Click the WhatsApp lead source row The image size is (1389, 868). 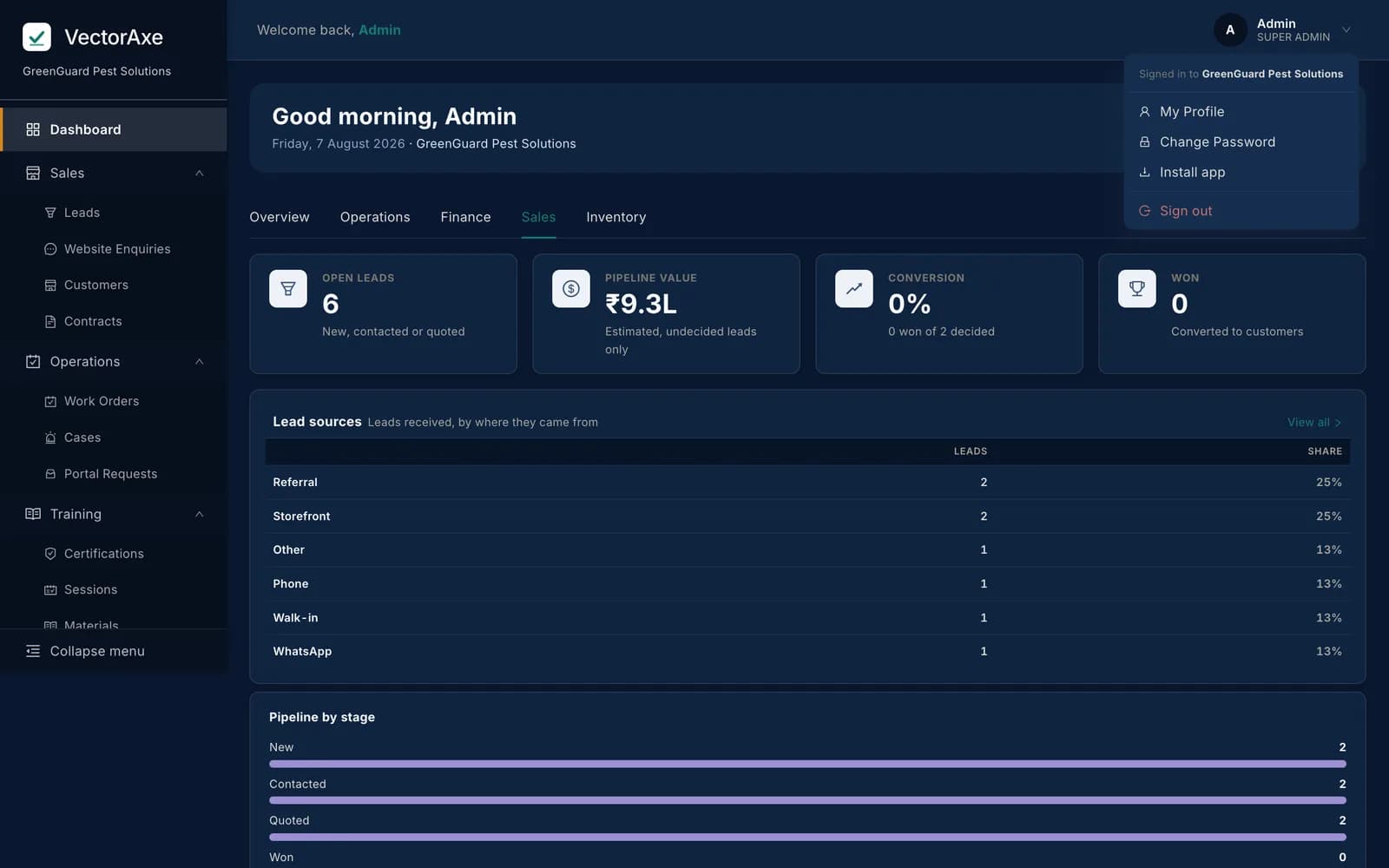click(x=807, y=651)
